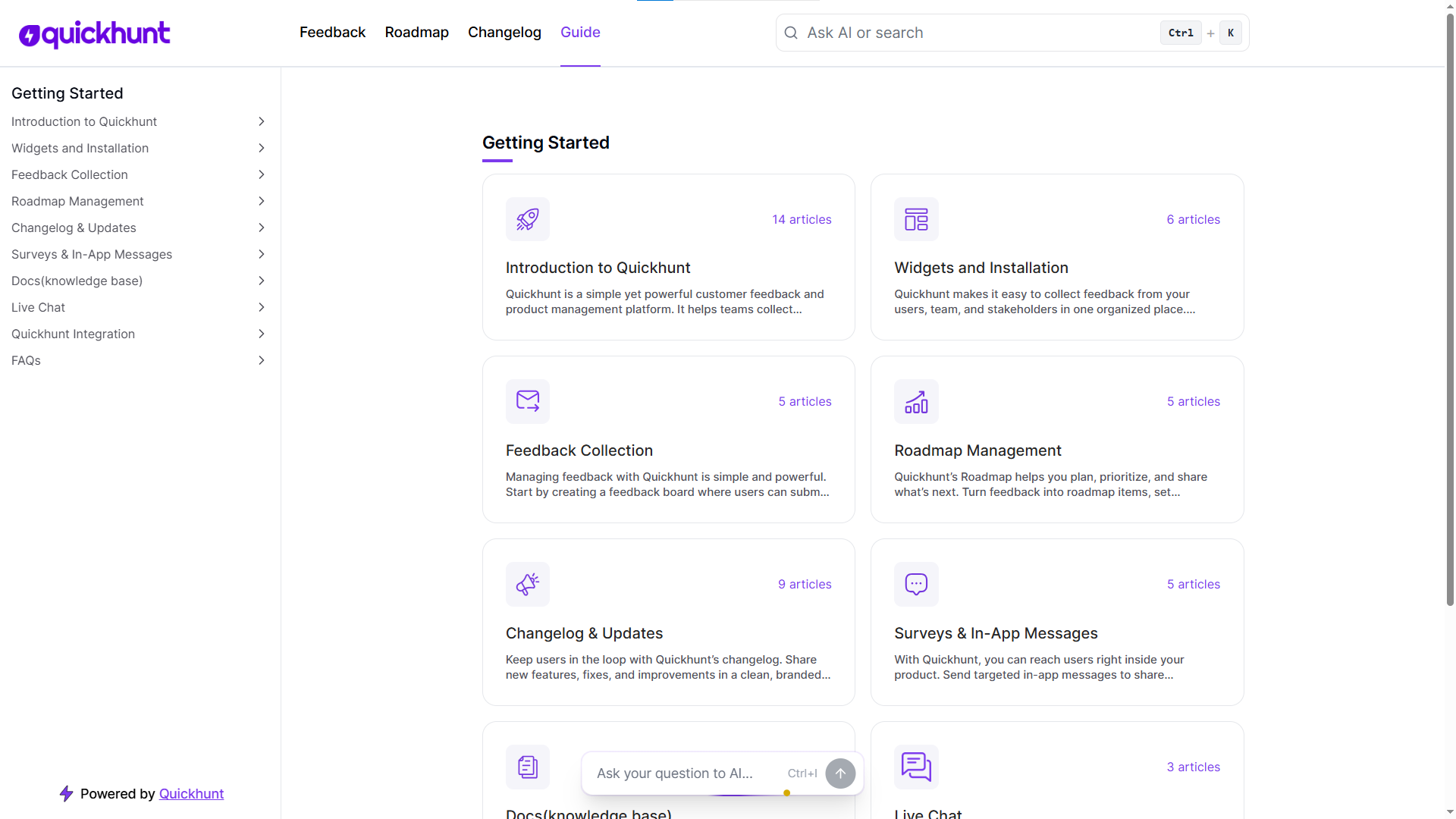The height and width of the screenshot is (819, 1456).
Task: Open the Changelog tab
Action: [x=504, y=32]
